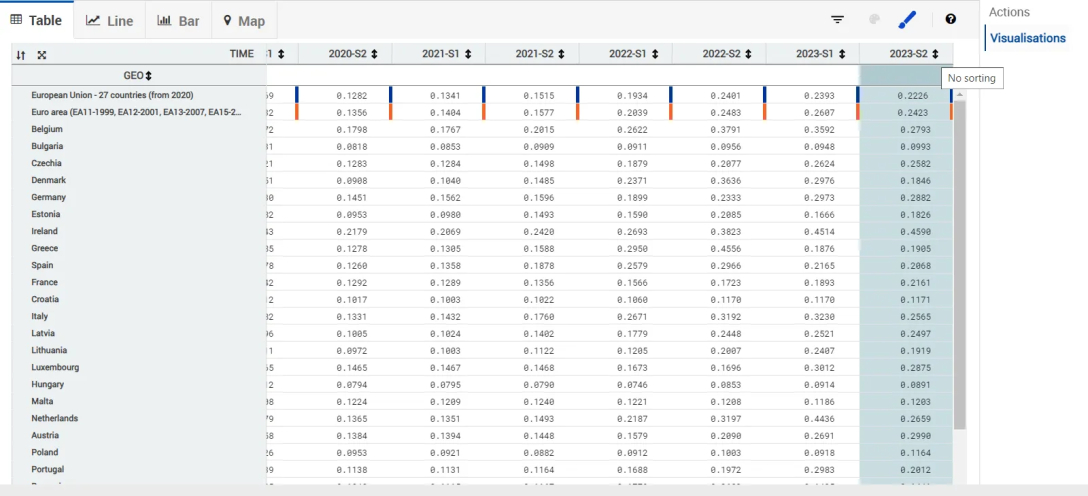Click the blue paintbrush format icon
The width and height of the screenshot is (1088, 496).
click(907, 19)
